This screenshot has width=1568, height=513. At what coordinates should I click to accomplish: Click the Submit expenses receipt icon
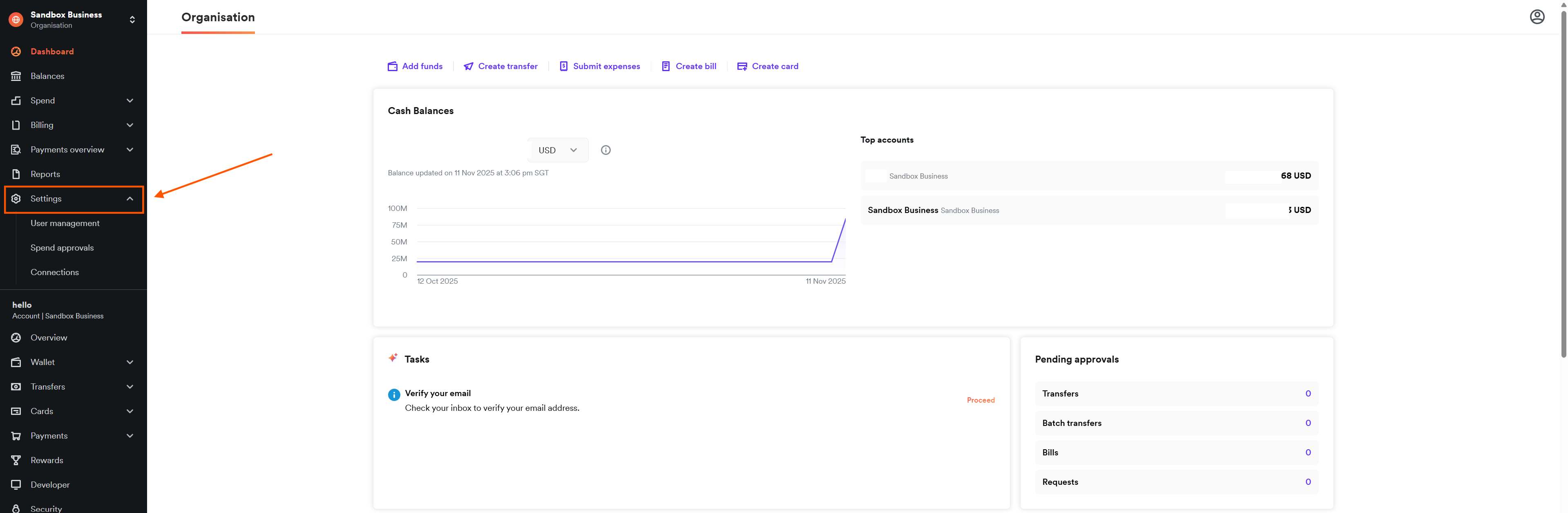click(x=564, y=66)
